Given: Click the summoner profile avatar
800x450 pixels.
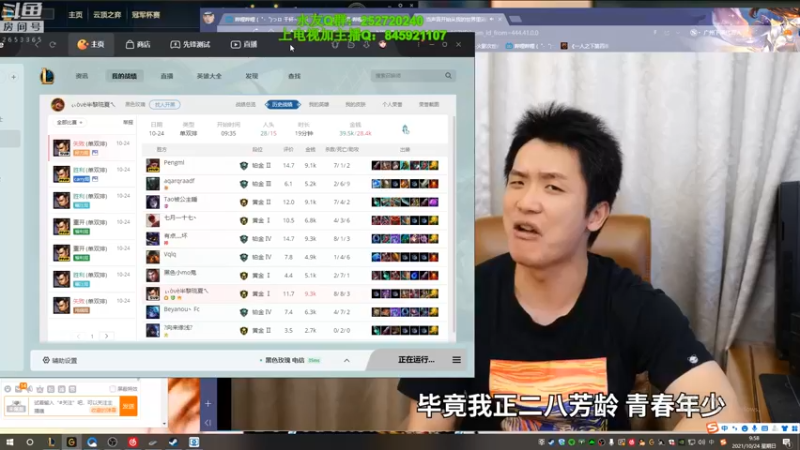Looking at the screenshot, I should [x=58, y=105].
